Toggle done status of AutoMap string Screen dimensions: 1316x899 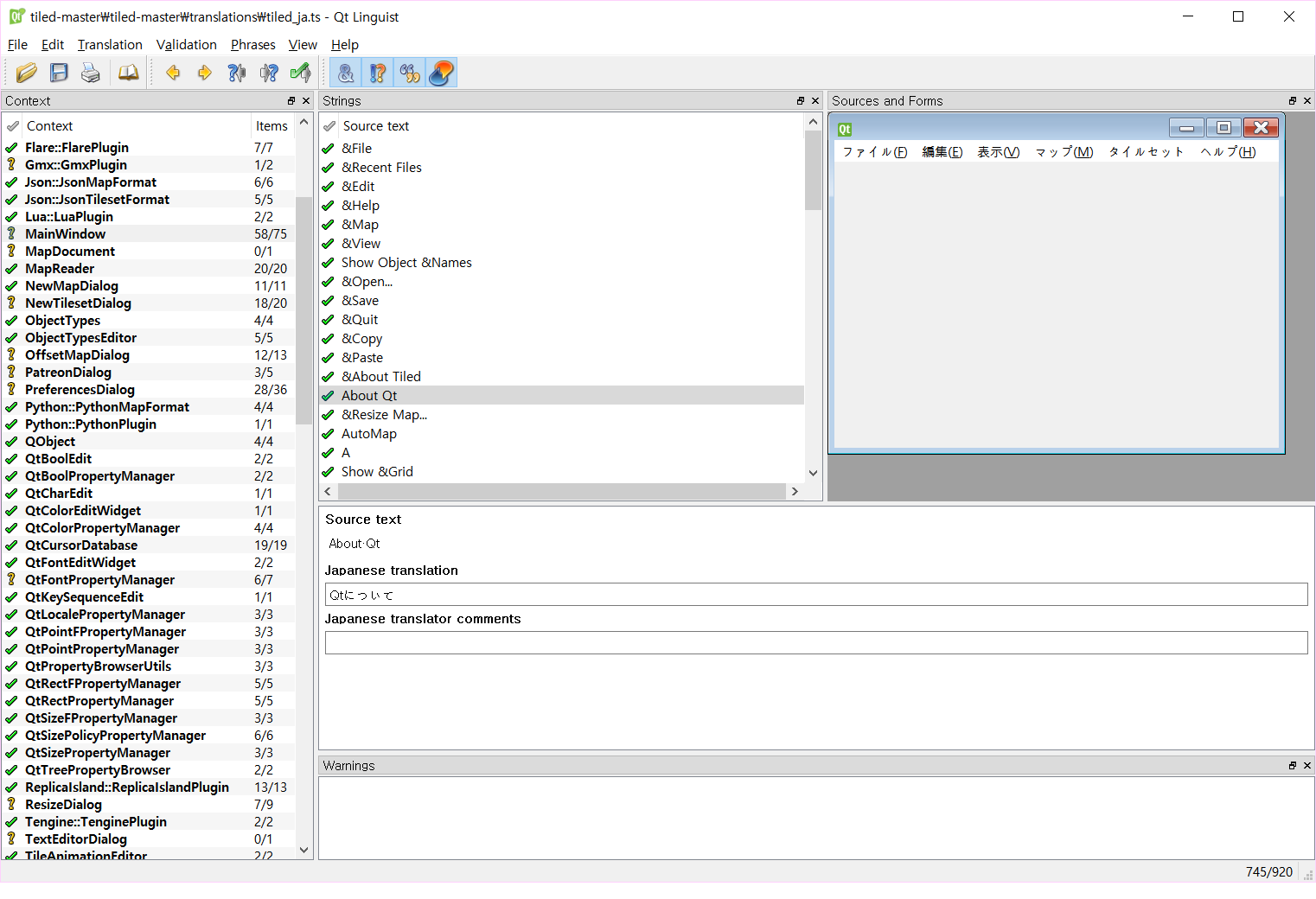point(328,434)
